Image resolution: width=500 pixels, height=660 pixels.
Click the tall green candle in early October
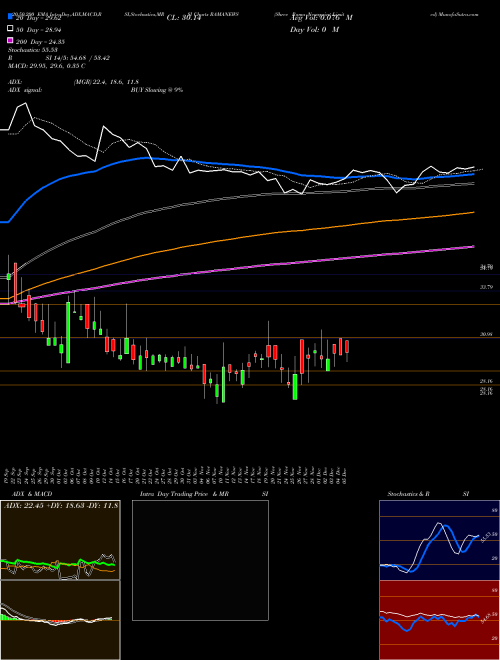point(68,332)
